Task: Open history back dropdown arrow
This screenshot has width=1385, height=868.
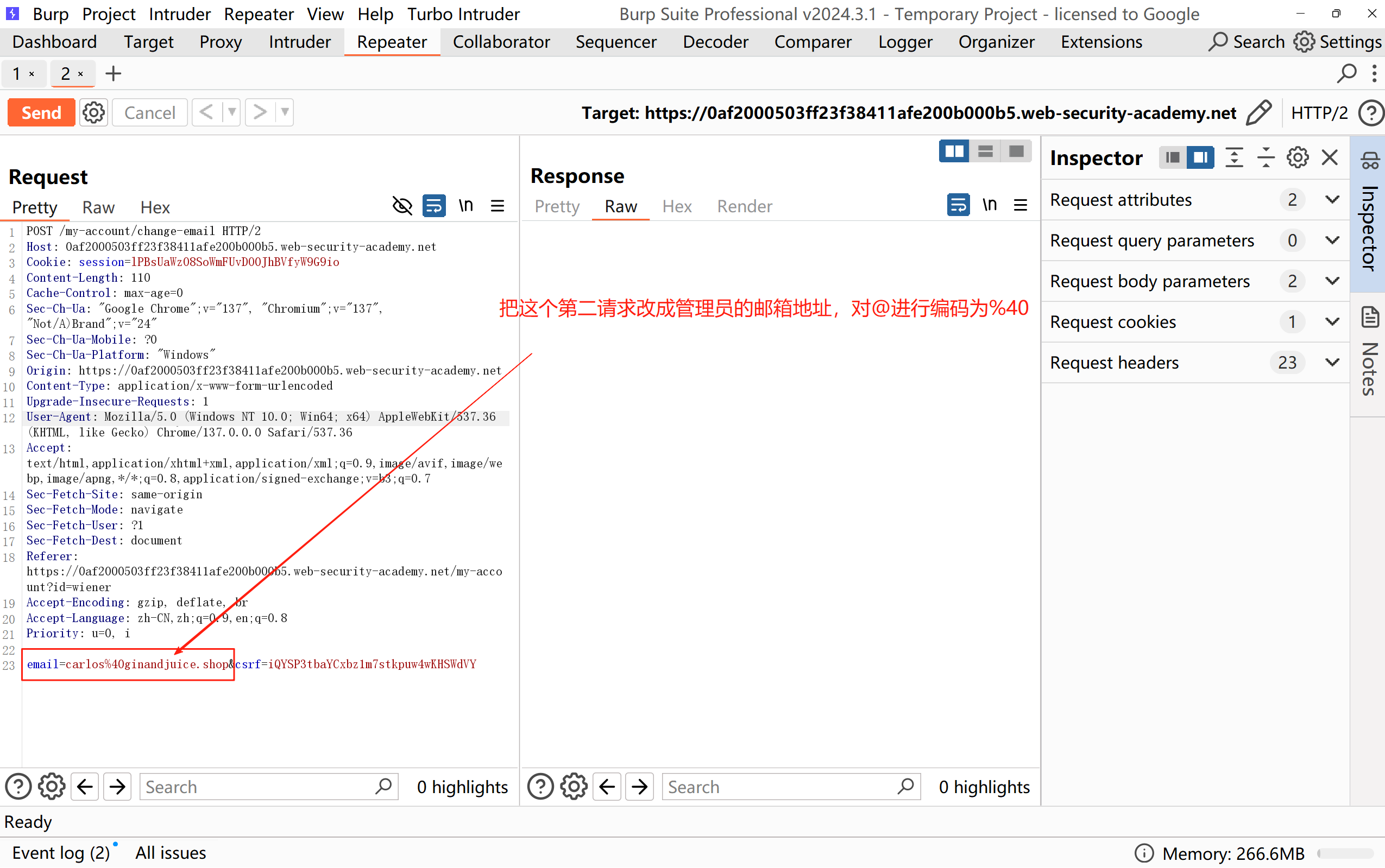Action: click(x=231, y=112)
